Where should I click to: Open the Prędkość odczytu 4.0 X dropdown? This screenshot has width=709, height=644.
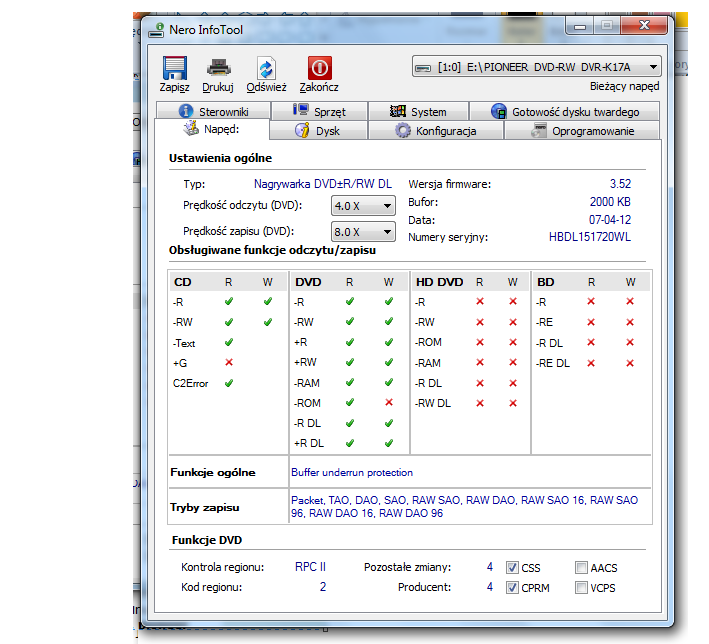[x=363, y=206]
